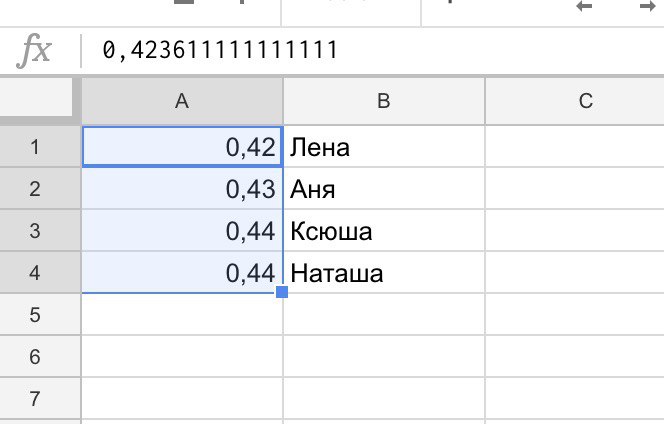Select the cell containing Ксюша
The image size is (664, 424).
point(384,230)
